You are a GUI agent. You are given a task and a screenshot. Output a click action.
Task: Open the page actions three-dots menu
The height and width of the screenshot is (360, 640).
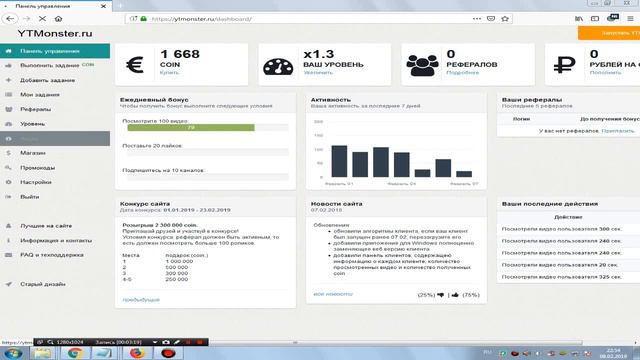click(476, 19)
